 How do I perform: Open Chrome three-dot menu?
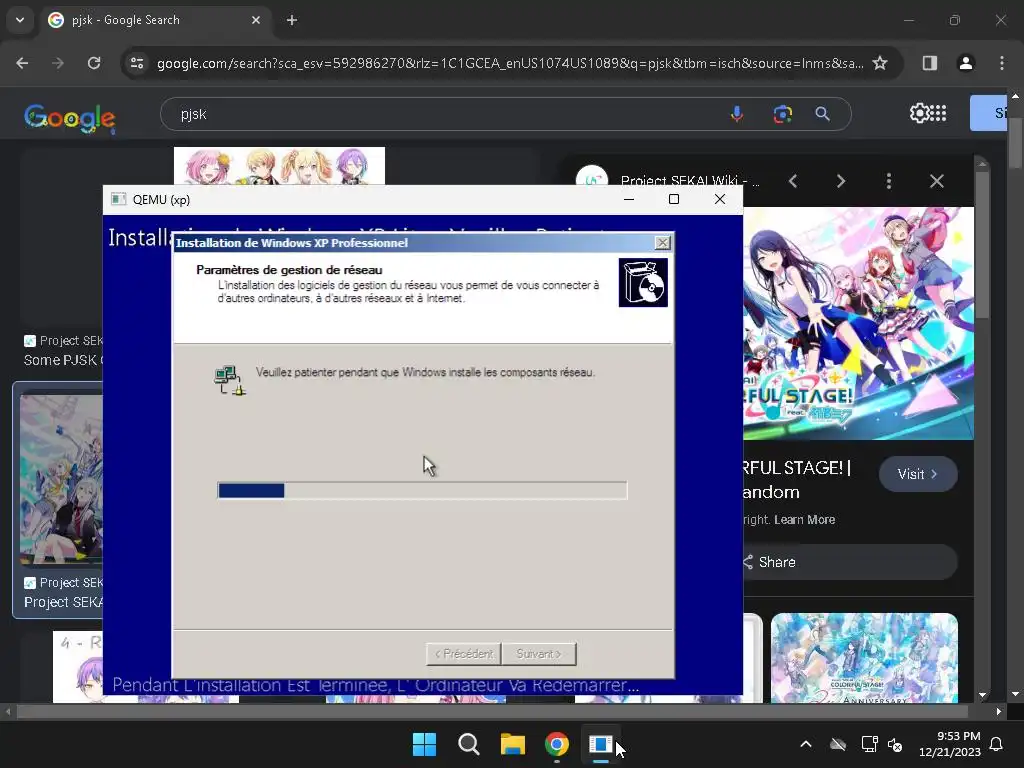point(1001,63)
